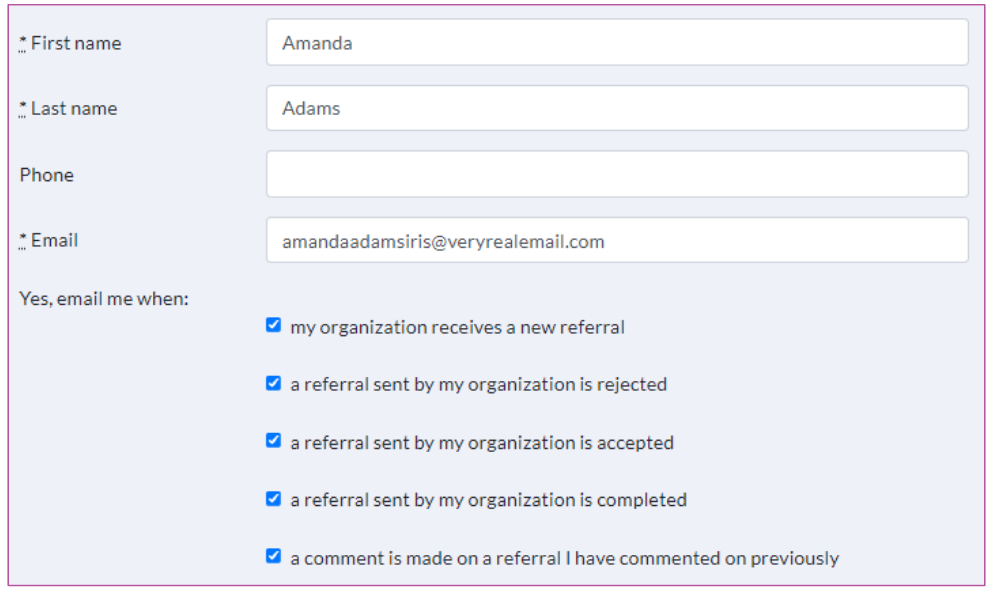The image size is (991, 591).
Task: Click the First name input field
Action: point(616,43)
